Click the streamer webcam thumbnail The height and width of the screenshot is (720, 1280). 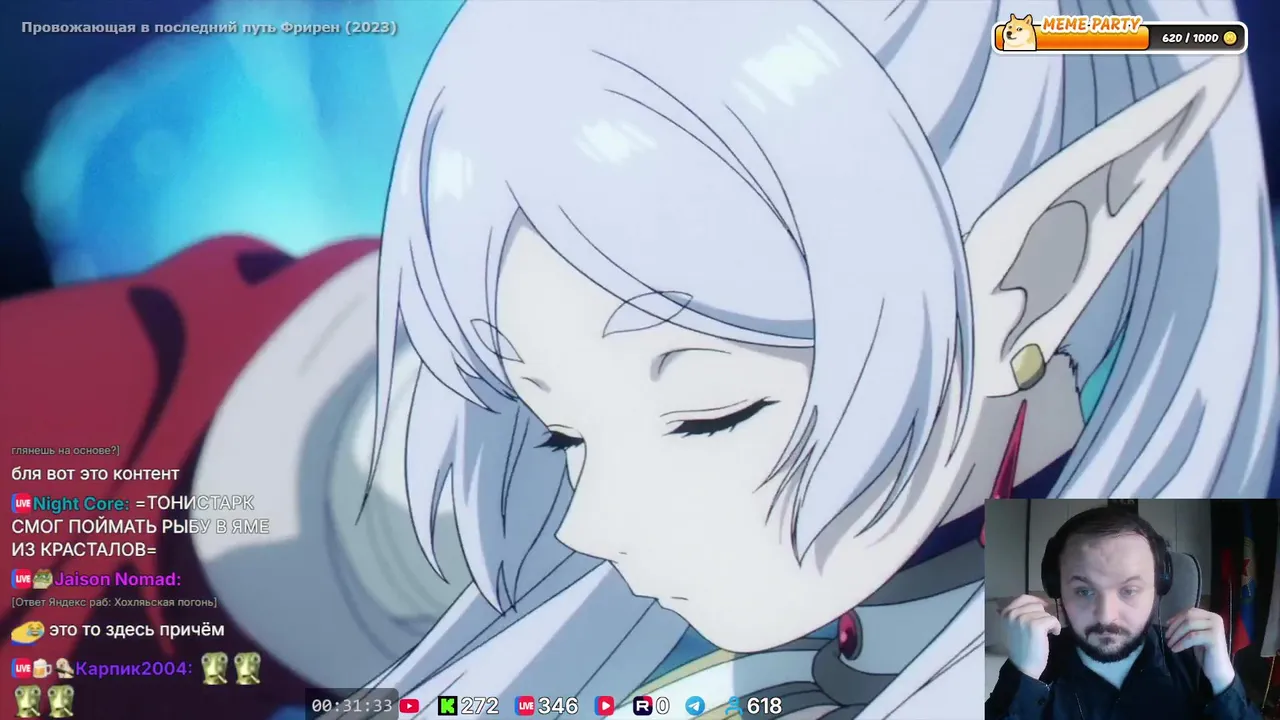1132,609
